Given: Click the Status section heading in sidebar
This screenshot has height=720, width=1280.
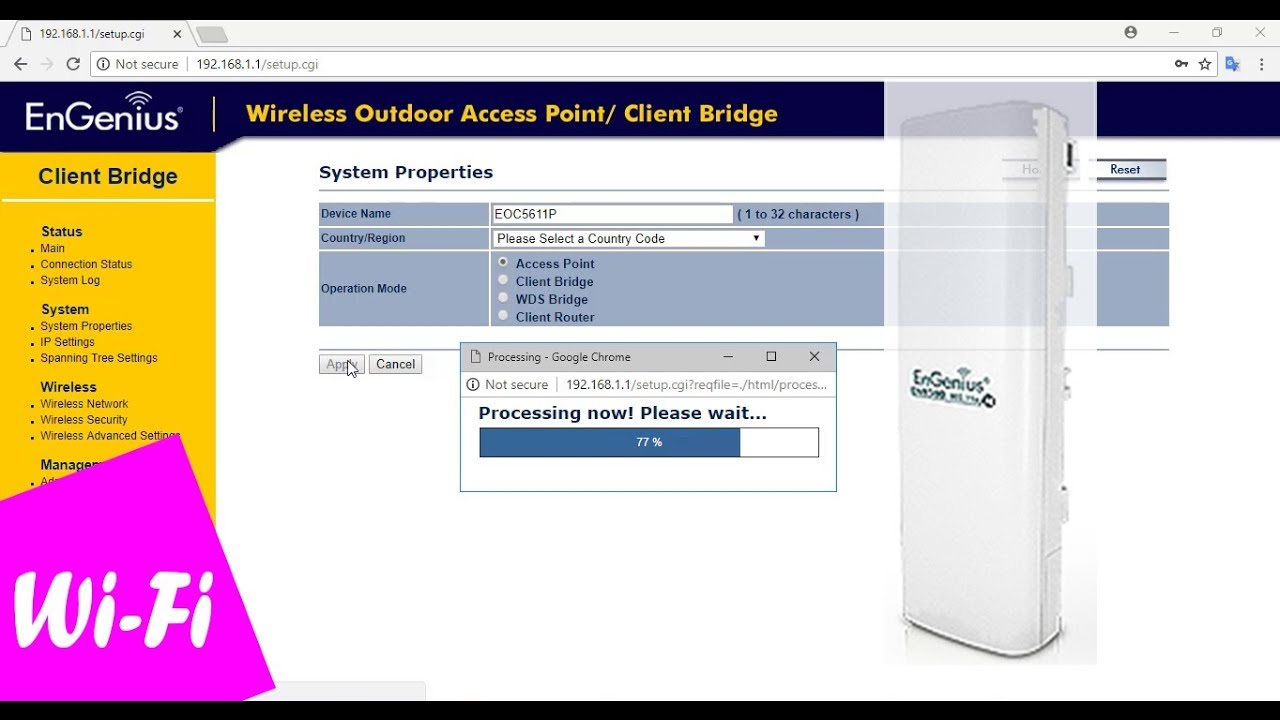Looking at the screenshot, I should [x=62, y=231].
